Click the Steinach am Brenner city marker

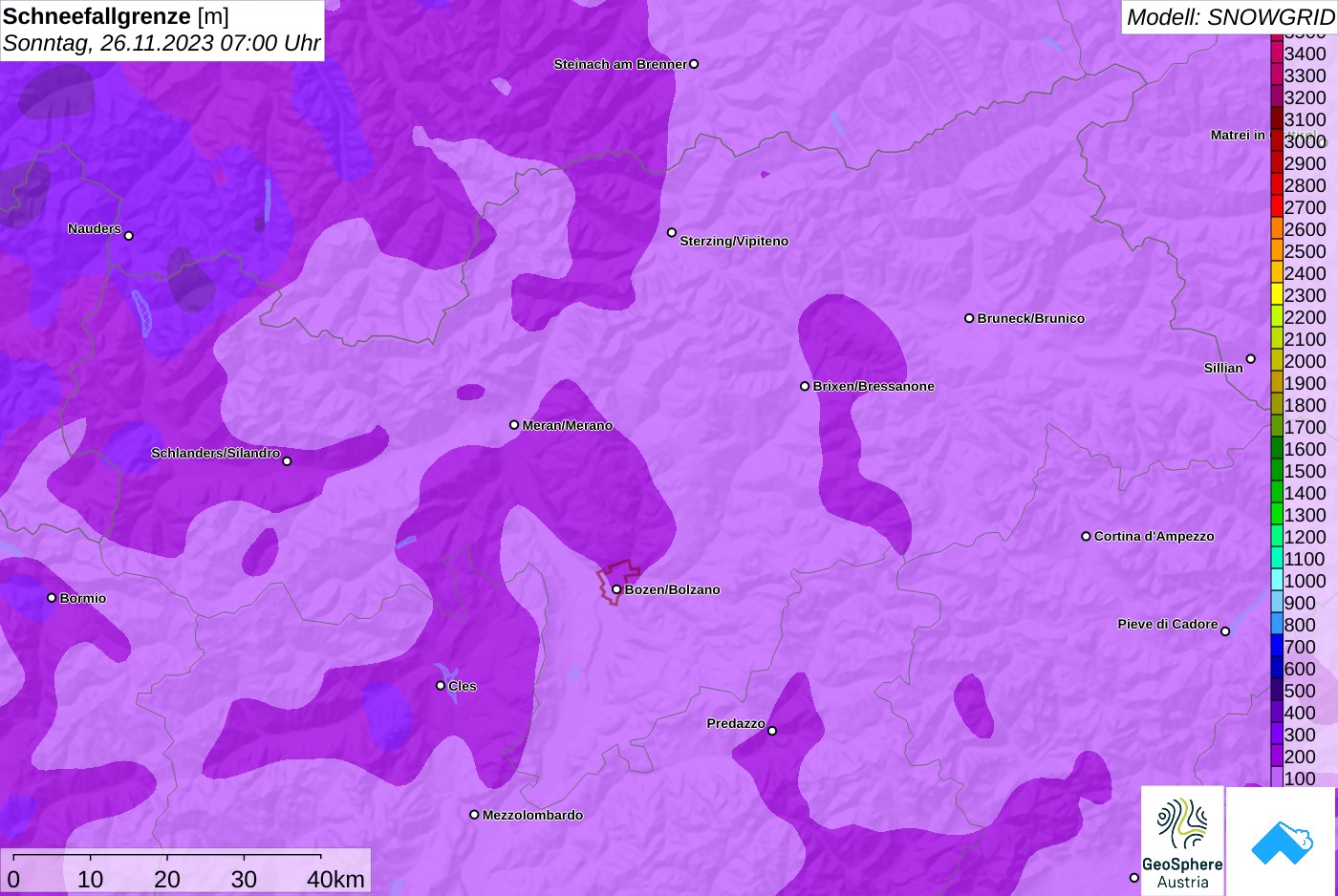(x=694, y=64)
